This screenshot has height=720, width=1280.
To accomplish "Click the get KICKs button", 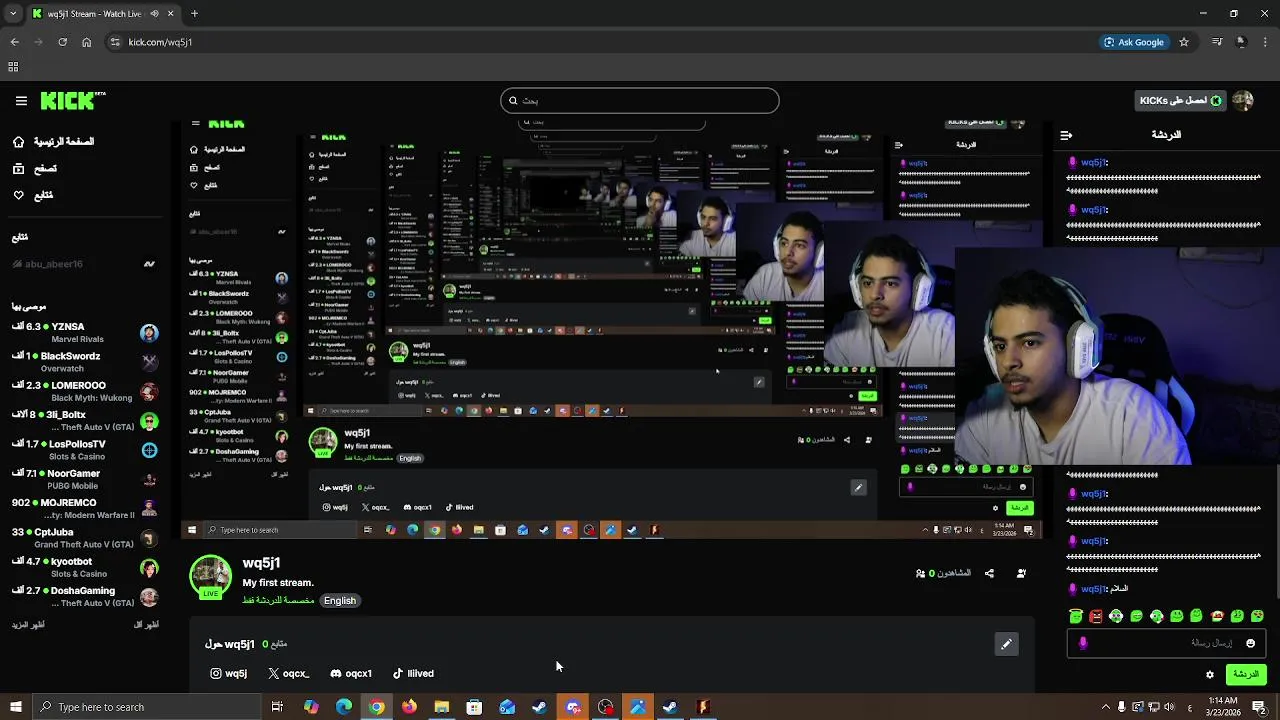I will coord(1180,100).
